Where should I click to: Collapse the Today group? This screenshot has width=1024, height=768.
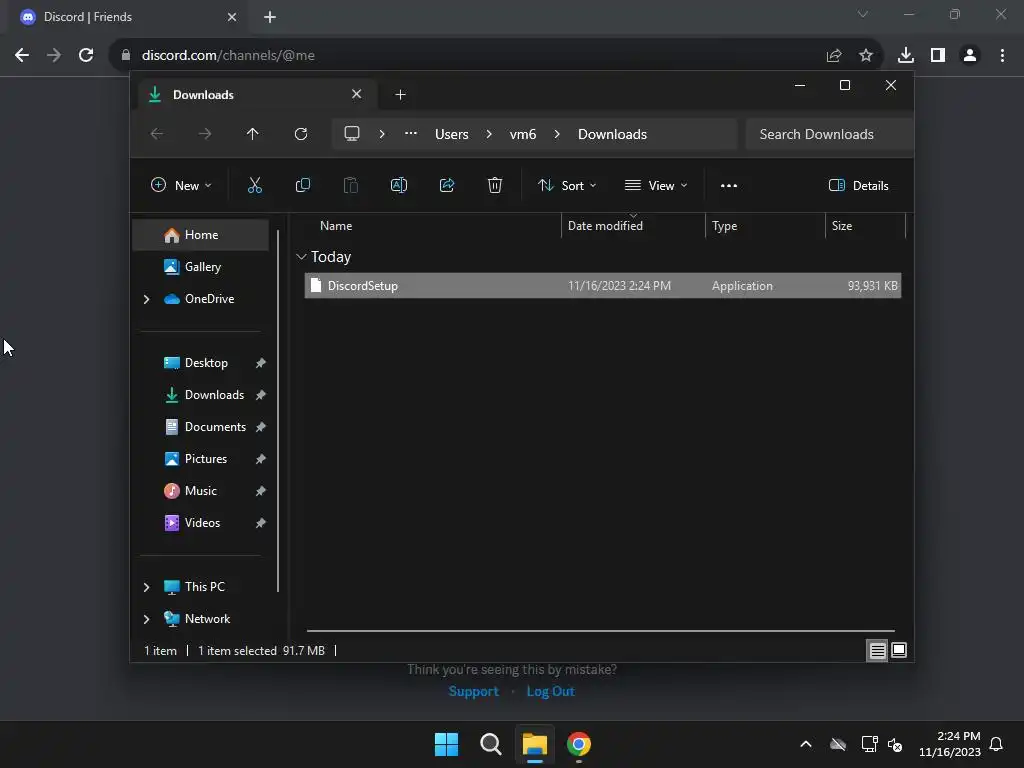click(301, 257)
